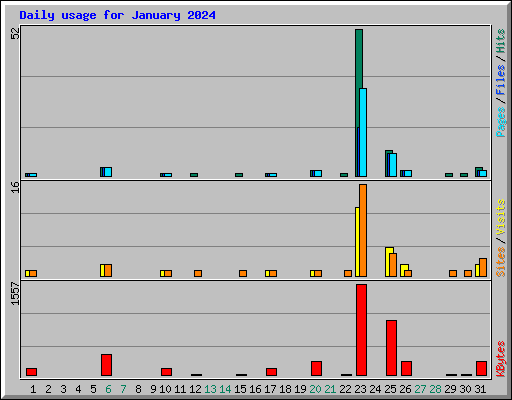This screenshot has width=512, height=400.
Task: Click day label '26' on the x-axis
Action: click(405, 389)
